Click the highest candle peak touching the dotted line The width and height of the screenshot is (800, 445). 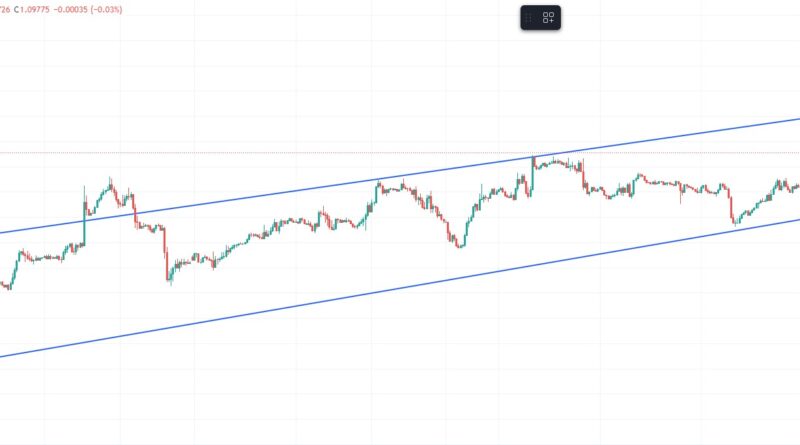point(534,160)
